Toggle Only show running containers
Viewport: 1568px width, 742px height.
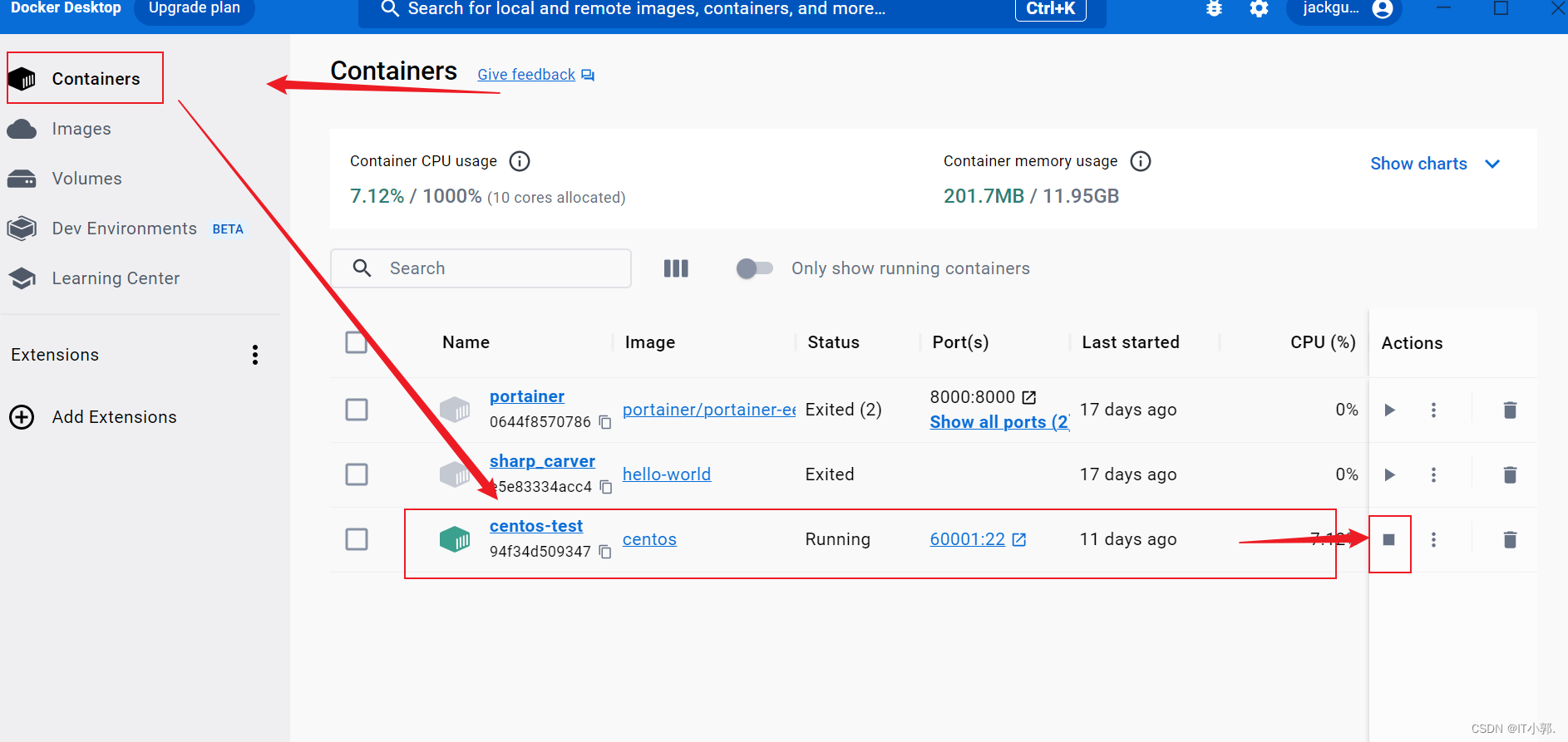click(x=754, y=268)
